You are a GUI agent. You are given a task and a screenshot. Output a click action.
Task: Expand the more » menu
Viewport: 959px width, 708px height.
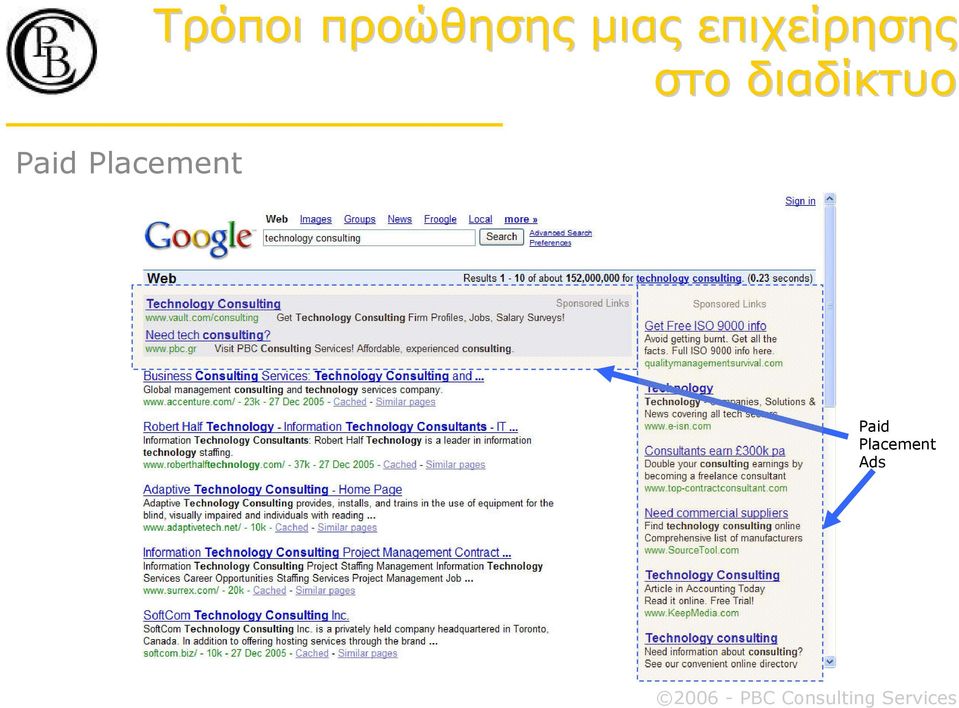tap(520, 219)
